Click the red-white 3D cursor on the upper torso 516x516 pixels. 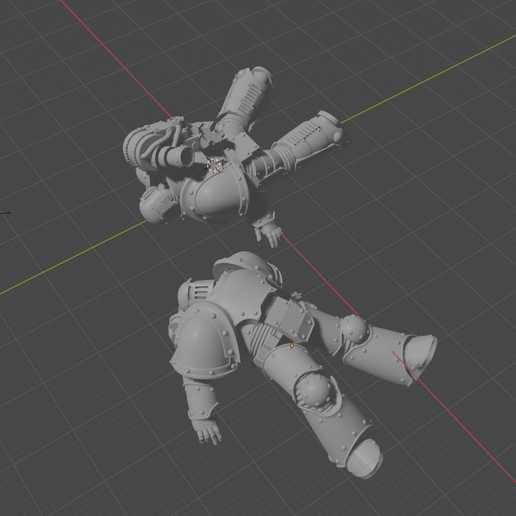214,165
